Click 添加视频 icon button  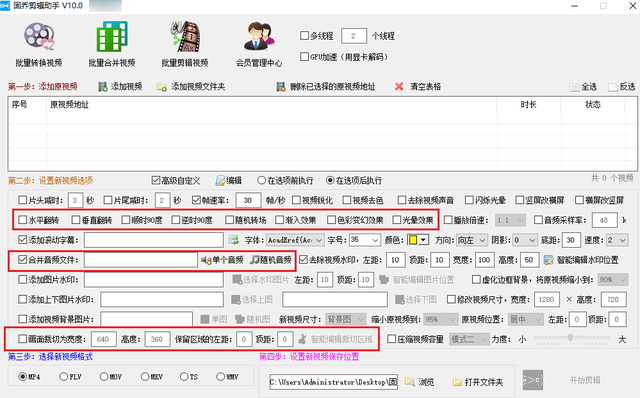pyautogui.click(x=103, y=87)
